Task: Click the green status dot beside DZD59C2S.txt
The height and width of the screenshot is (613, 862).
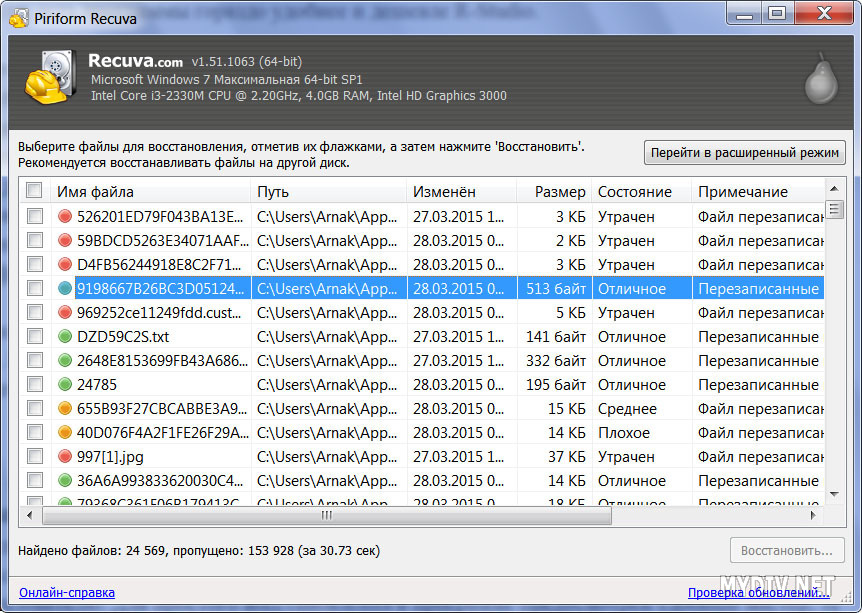Action: click(x=66, y=336)
